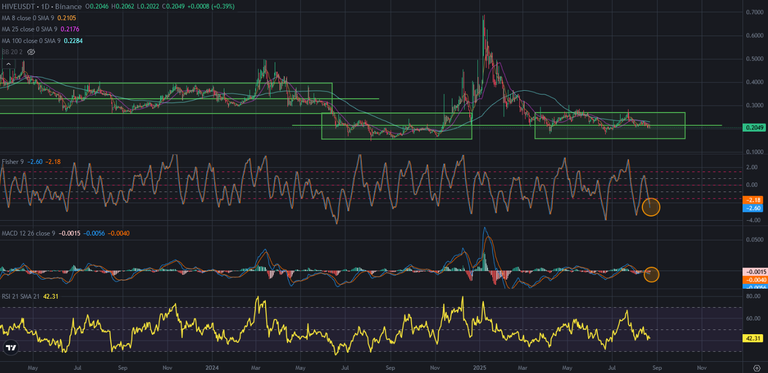Click the orange -2.18 Fisher value label

tap(752, 200)
